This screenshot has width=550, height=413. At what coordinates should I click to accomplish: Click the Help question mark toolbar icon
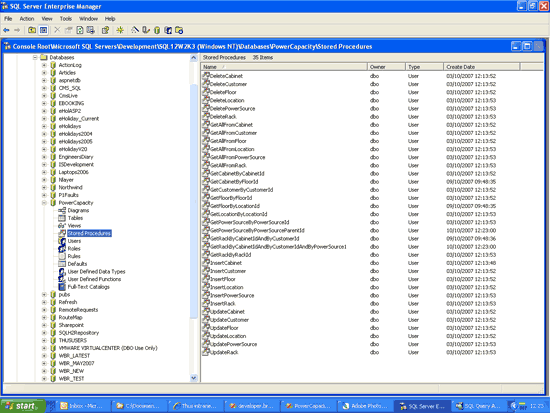[105, 30]
